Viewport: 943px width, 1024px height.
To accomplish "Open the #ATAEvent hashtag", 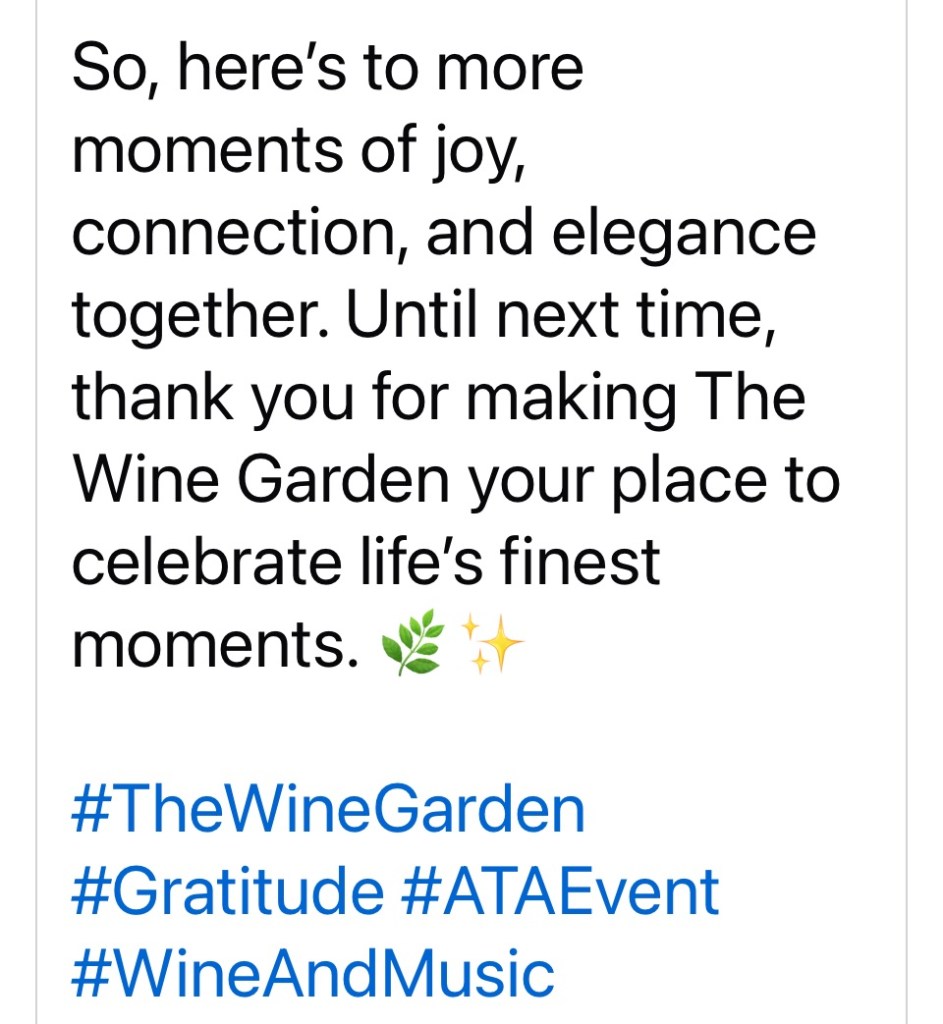I will tap(559, 891).
